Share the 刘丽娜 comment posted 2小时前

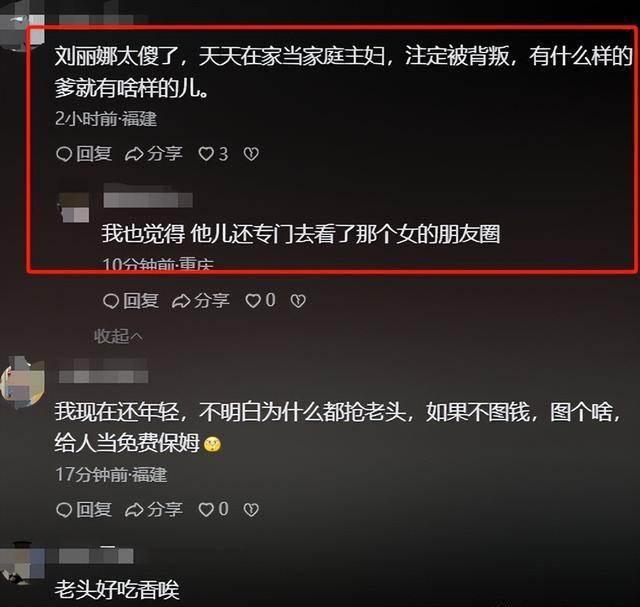tap(153, 154)
